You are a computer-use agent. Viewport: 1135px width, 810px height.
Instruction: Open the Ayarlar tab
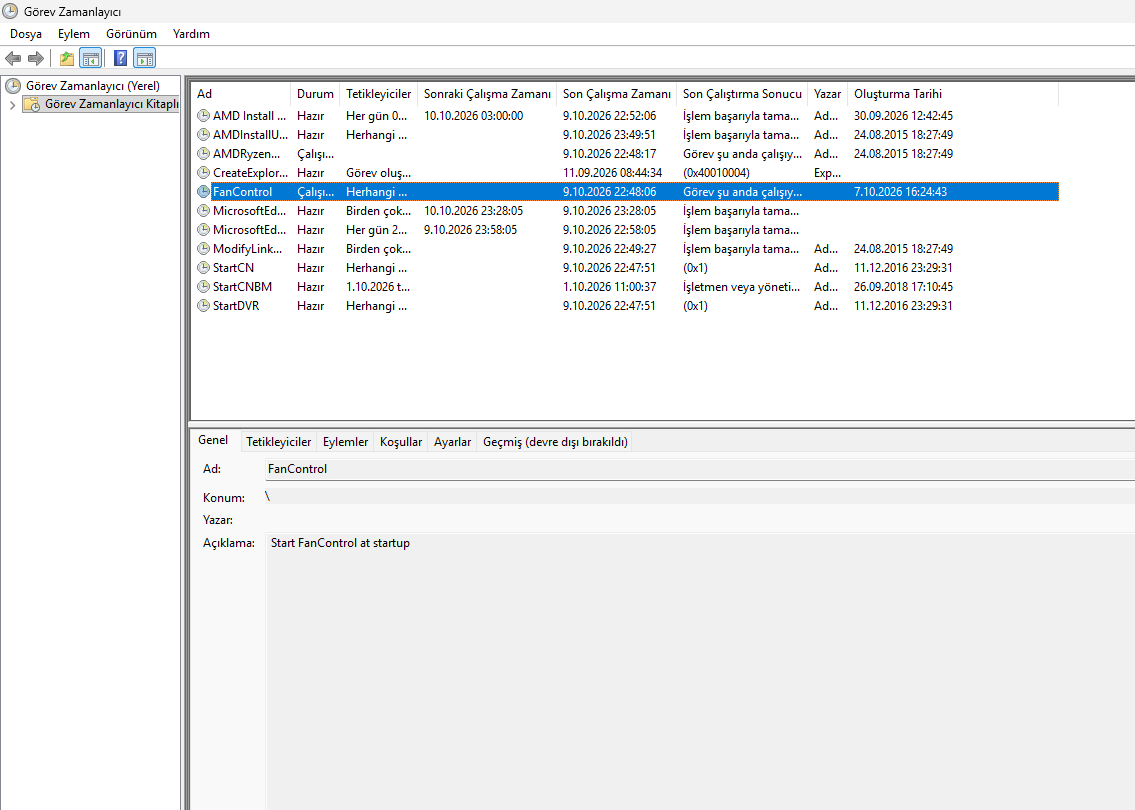pyautogui.click(x=452, y=442)
